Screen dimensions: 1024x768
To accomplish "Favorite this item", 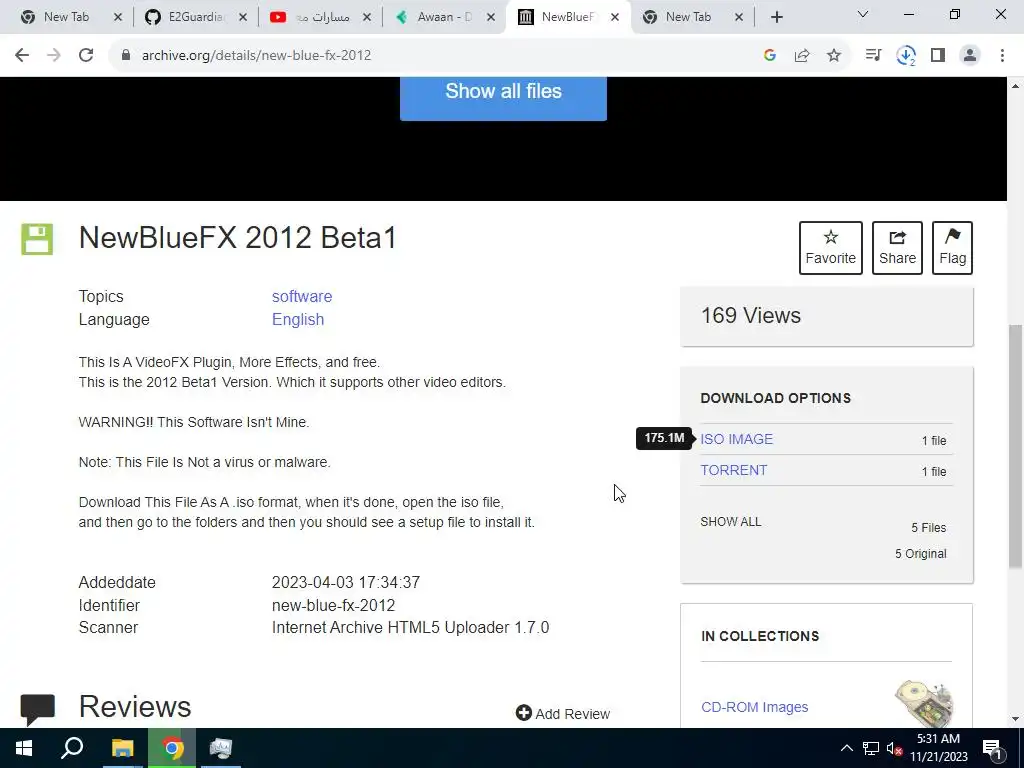I will 831,248.
